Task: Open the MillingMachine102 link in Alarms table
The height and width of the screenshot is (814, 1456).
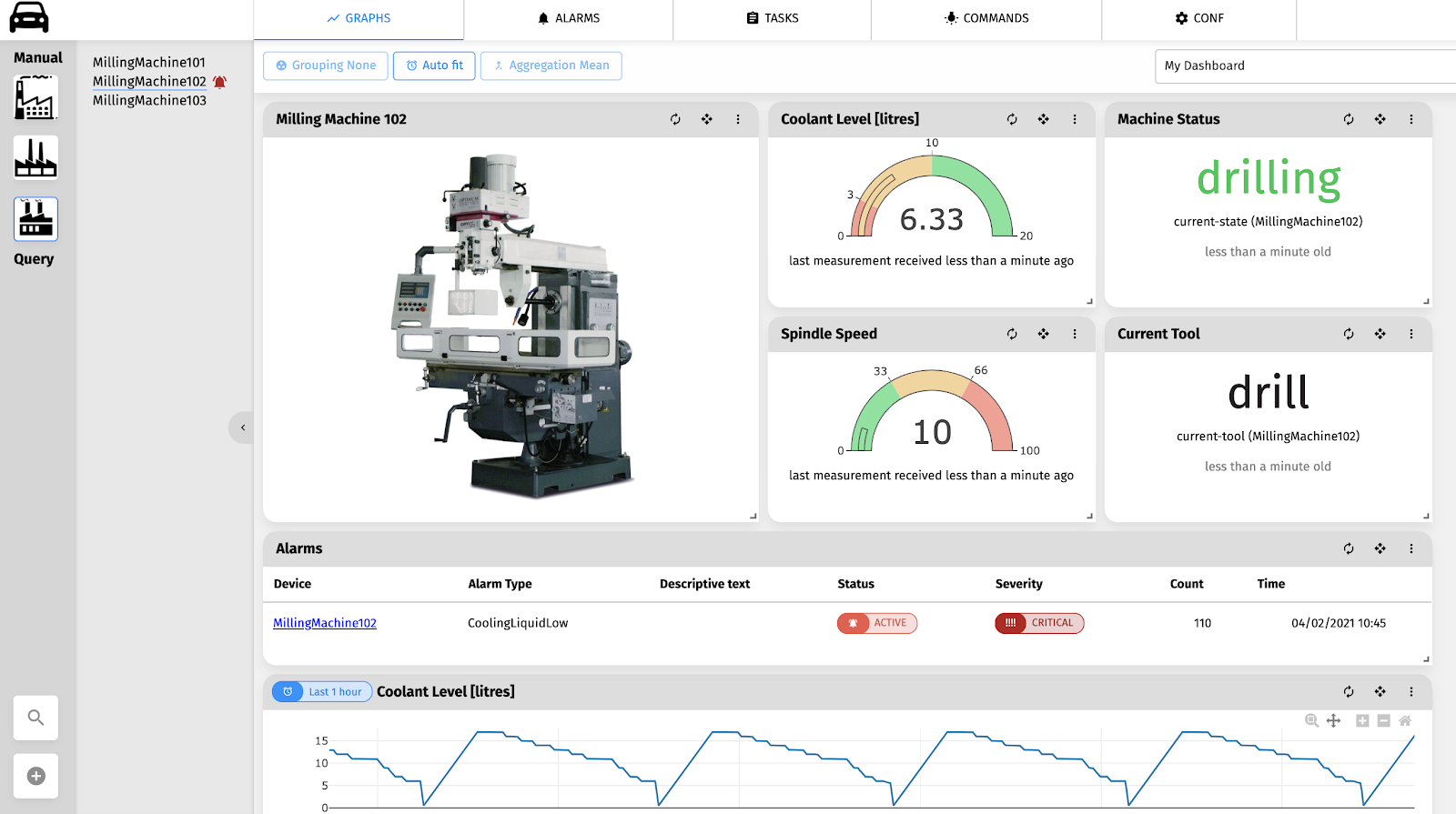Action: 325,623
